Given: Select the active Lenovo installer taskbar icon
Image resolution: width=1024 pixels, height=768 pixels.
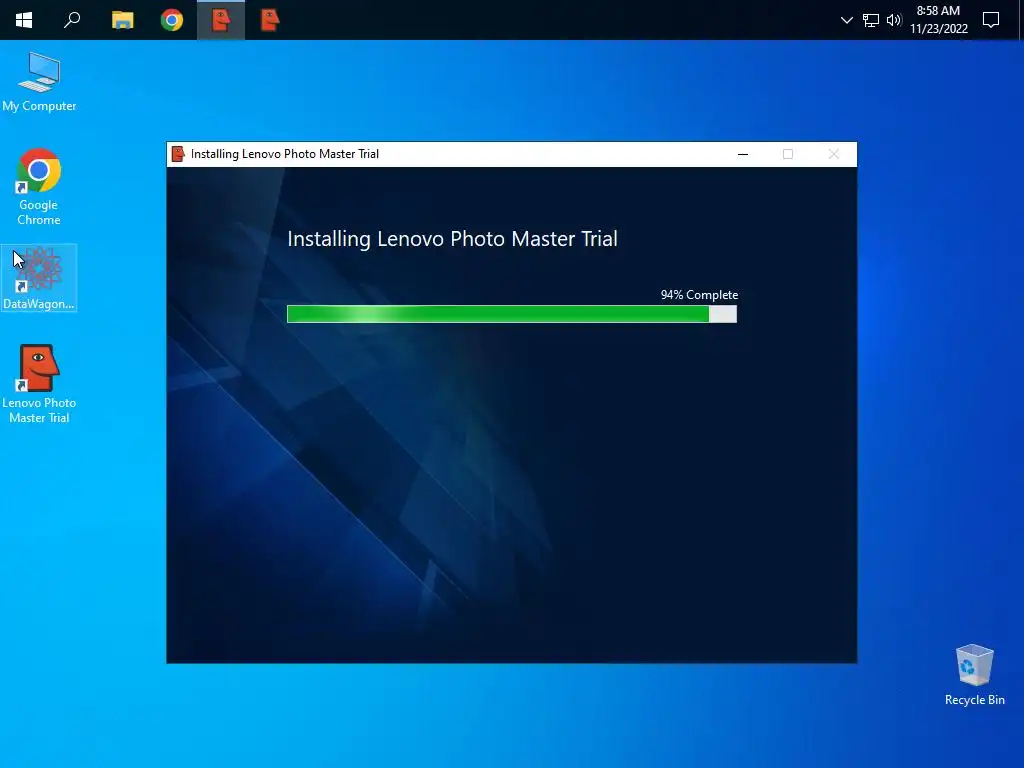Looking at the screenshot, I should click(x=221, y=20).
